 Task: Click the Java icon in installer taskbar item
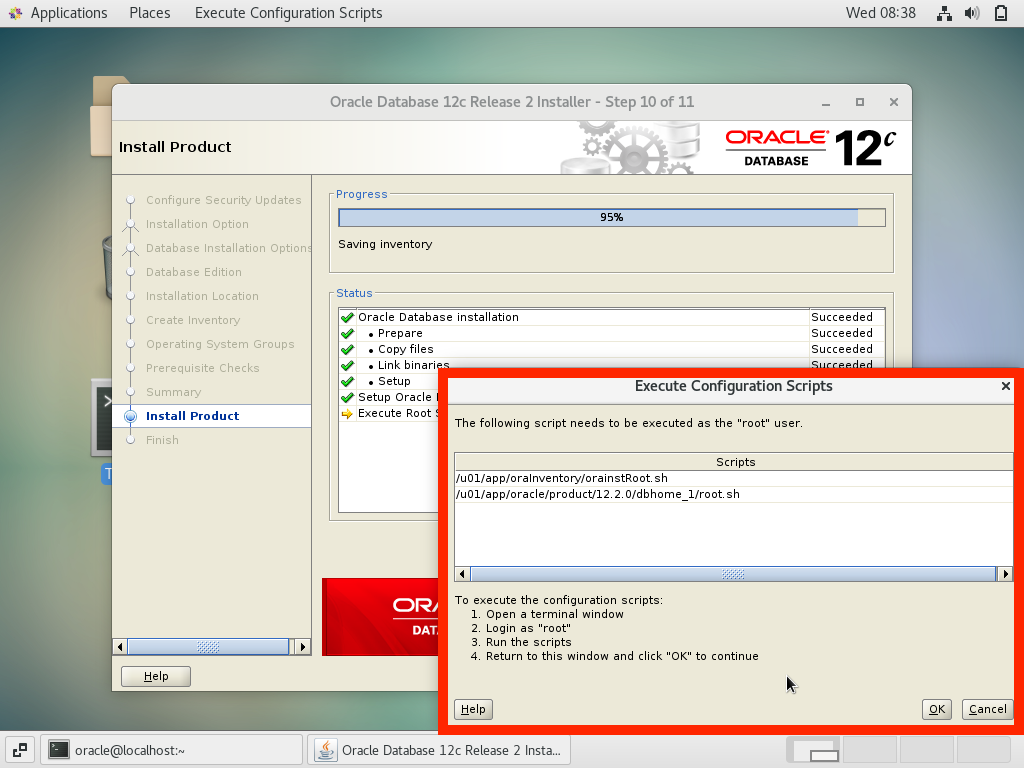tap(326, 750)
